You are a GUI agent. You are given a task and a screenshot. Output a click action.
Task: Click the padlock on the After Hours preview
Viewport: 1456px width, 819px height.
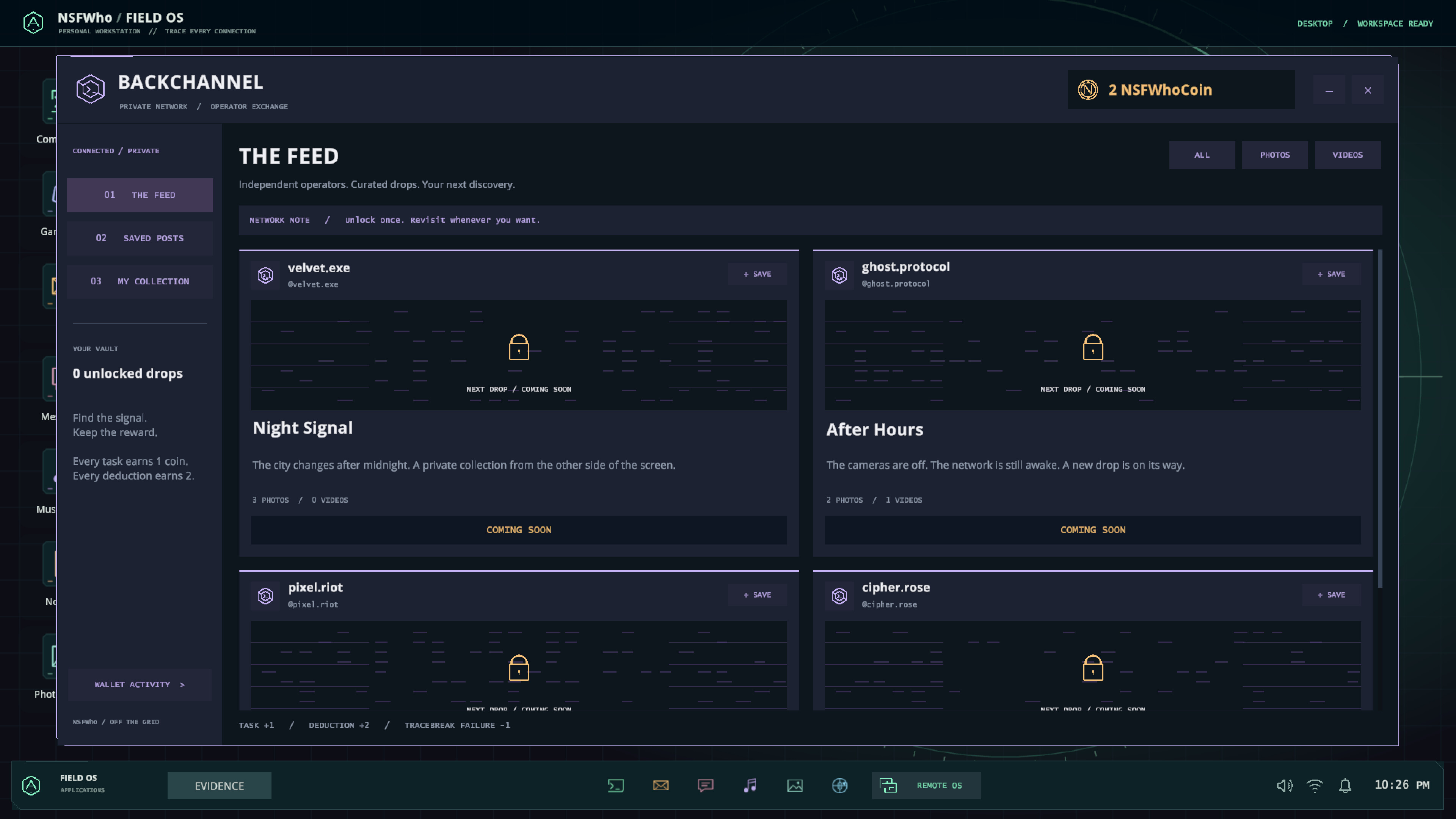(x=1092, y=347)
